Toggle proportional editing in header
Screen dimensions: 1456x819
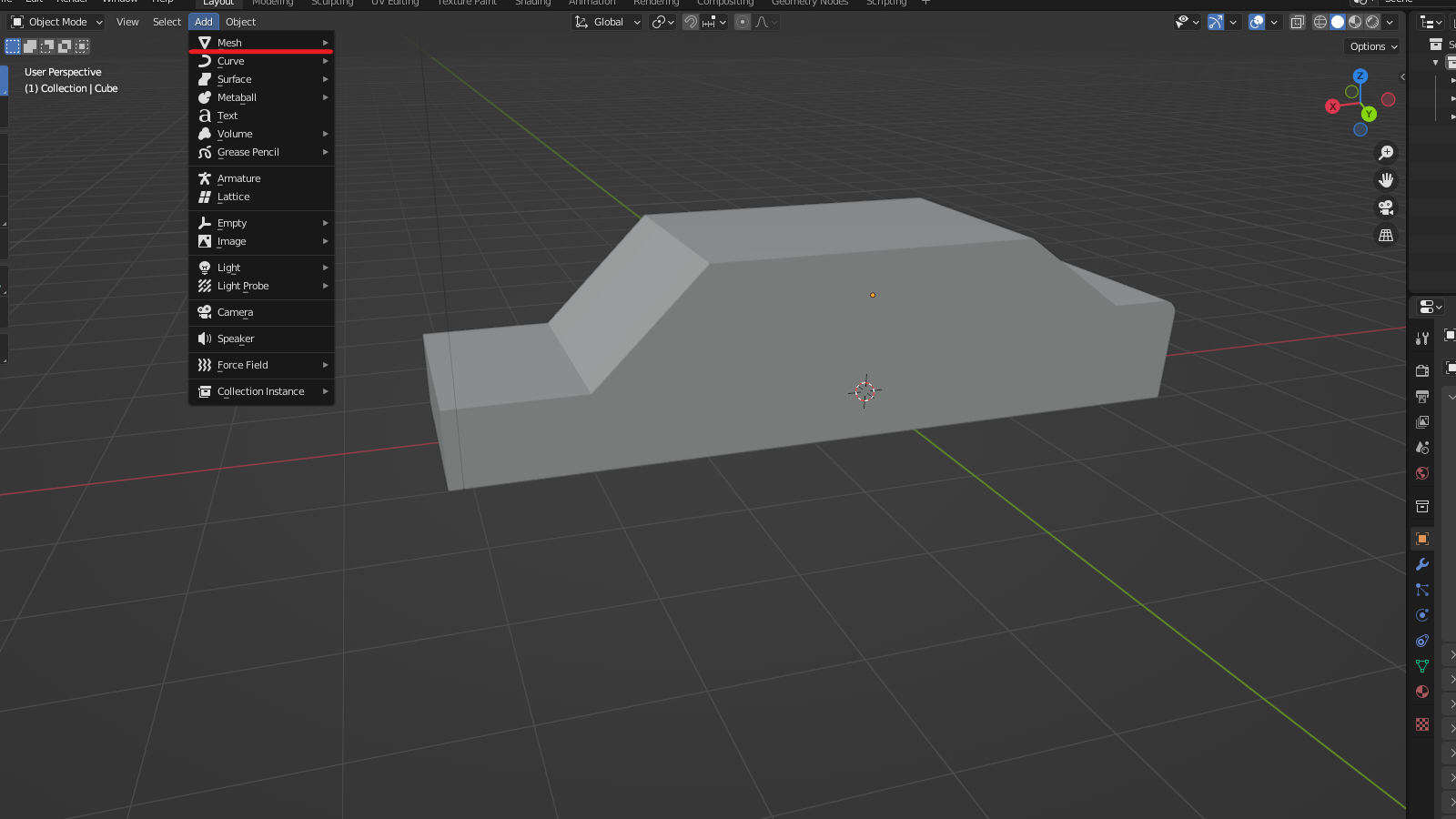pos(743,22)
